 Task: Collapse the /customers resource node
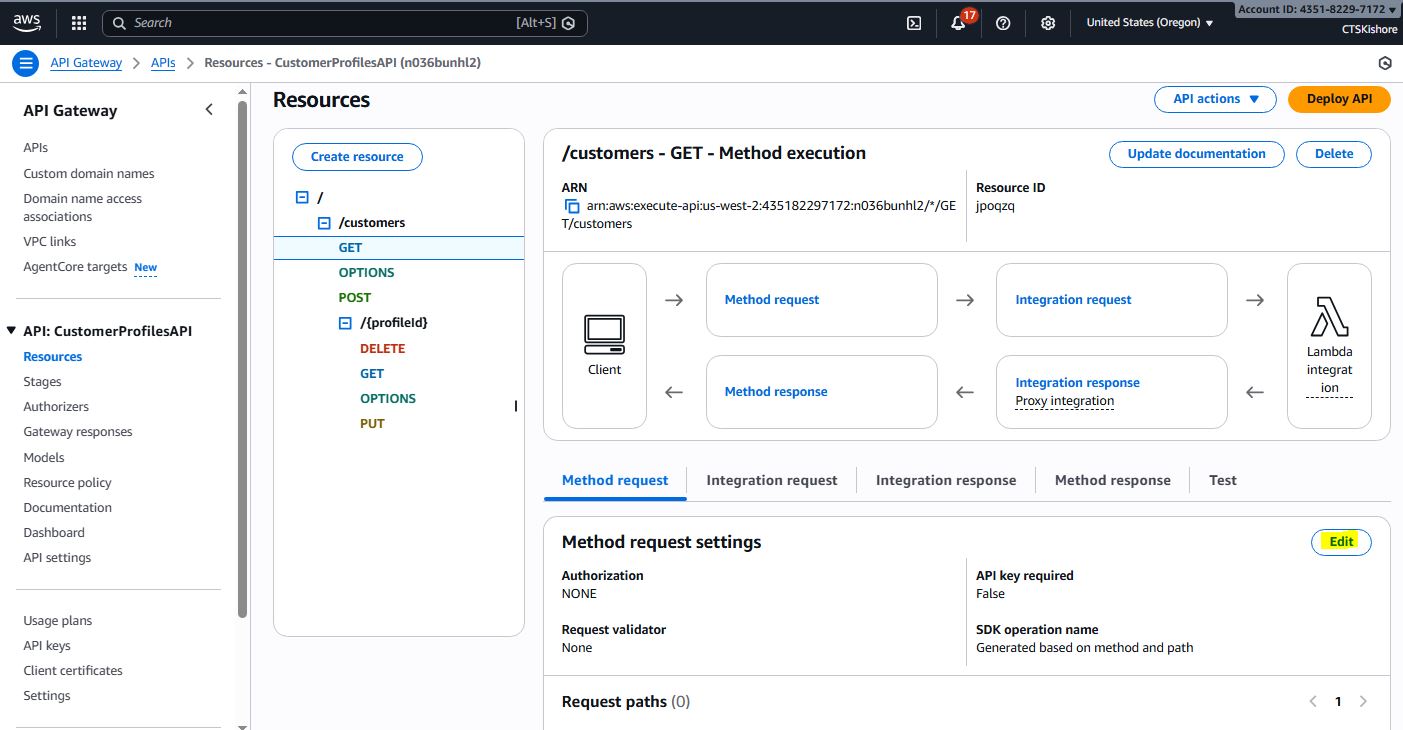324,223
